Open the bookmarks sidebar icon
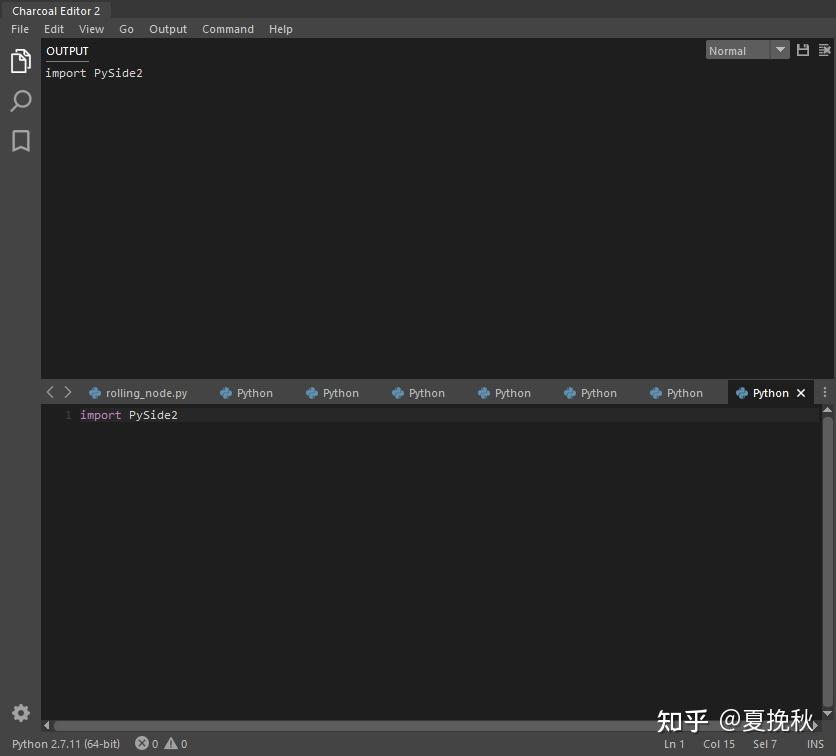The height and width of the screenshot is (756, 836). tap(21, 141)
